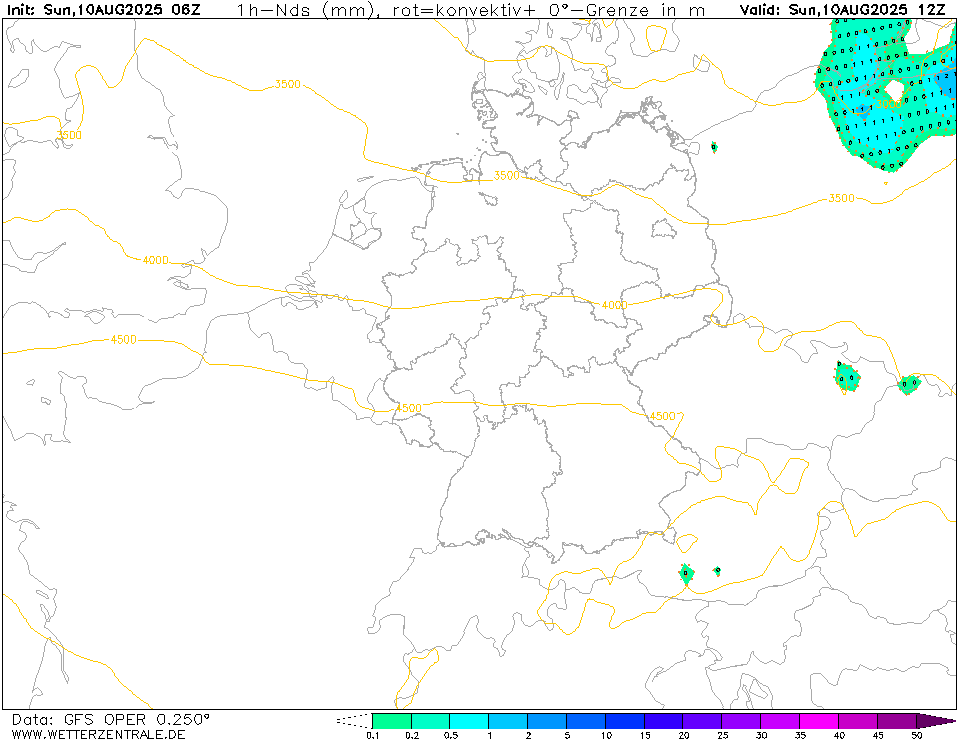Click the legend value label "35"
The width and height of the screenshot is (959, 741).
[800, 735]
